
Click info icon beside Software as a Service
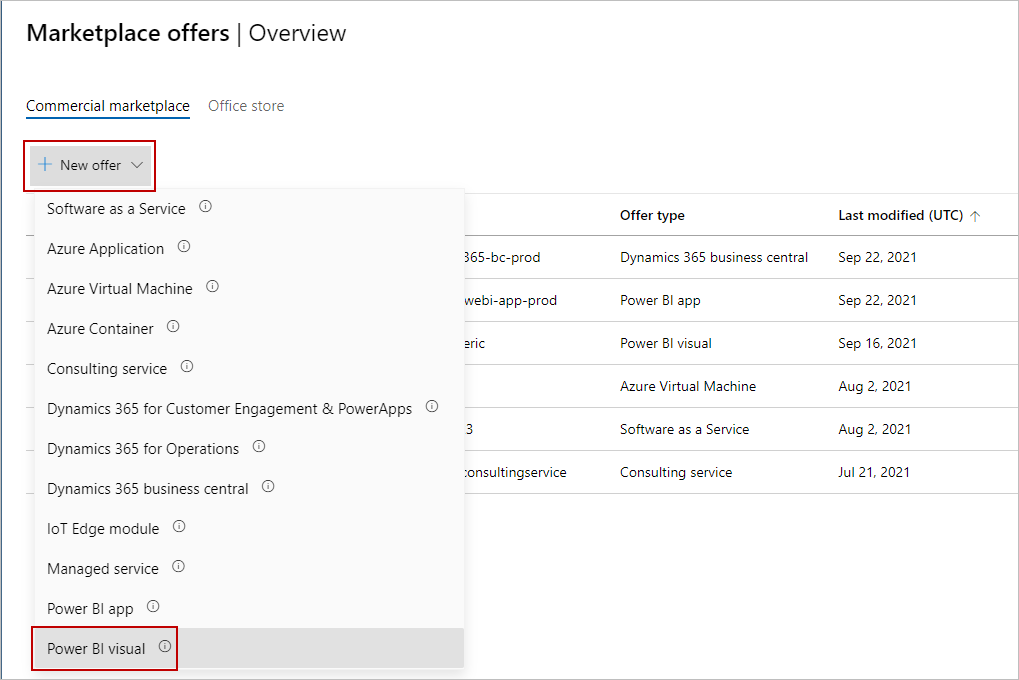[x=205, y=207]
